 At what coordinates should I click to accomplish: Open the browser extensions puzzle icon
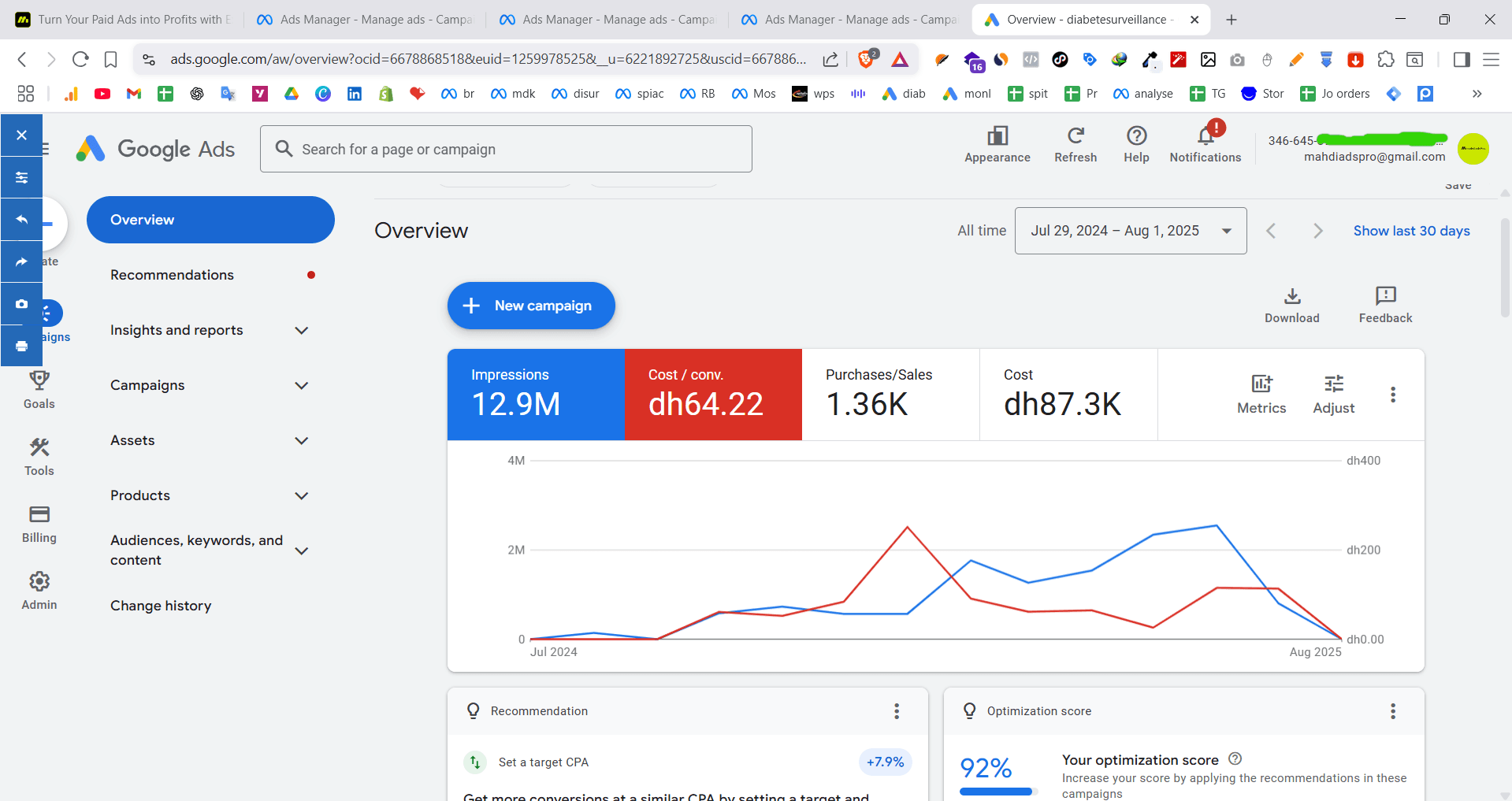pyautogui.click(x=1385, y=59)
